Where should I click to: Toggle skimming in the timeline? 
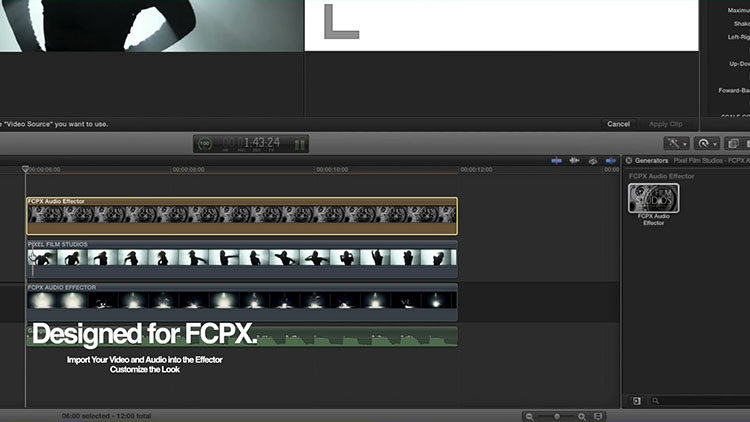556,161
